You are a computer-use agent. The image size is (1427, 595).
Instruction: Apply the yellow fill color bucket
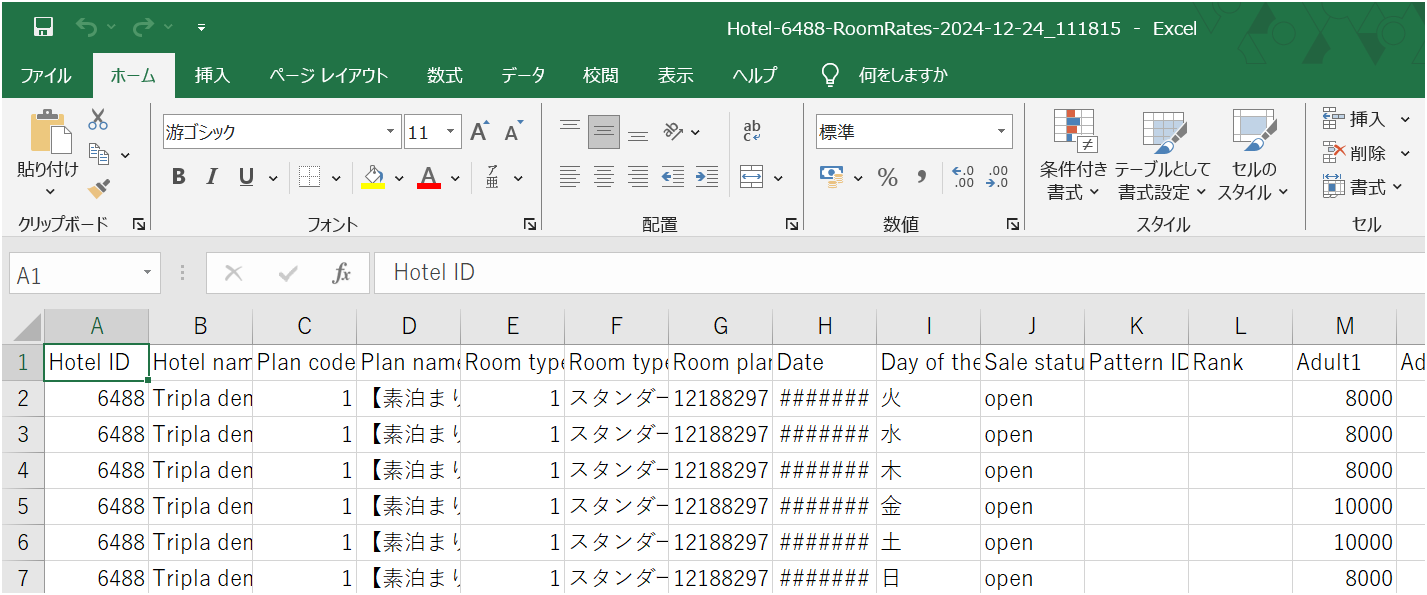pyautogui.click(x=374, y=177)
